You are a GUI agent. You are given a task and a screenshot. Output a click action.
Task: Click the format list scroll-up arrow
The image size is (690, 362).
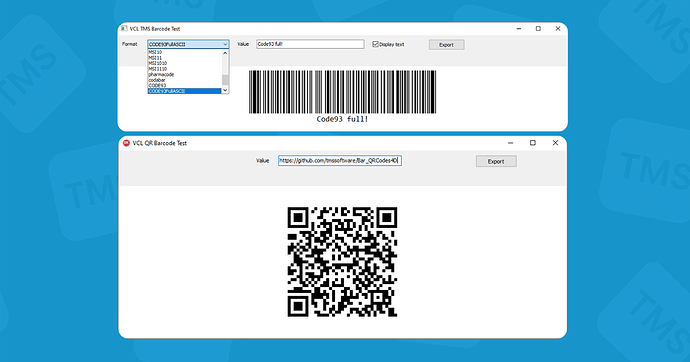(x=225, y=53)
